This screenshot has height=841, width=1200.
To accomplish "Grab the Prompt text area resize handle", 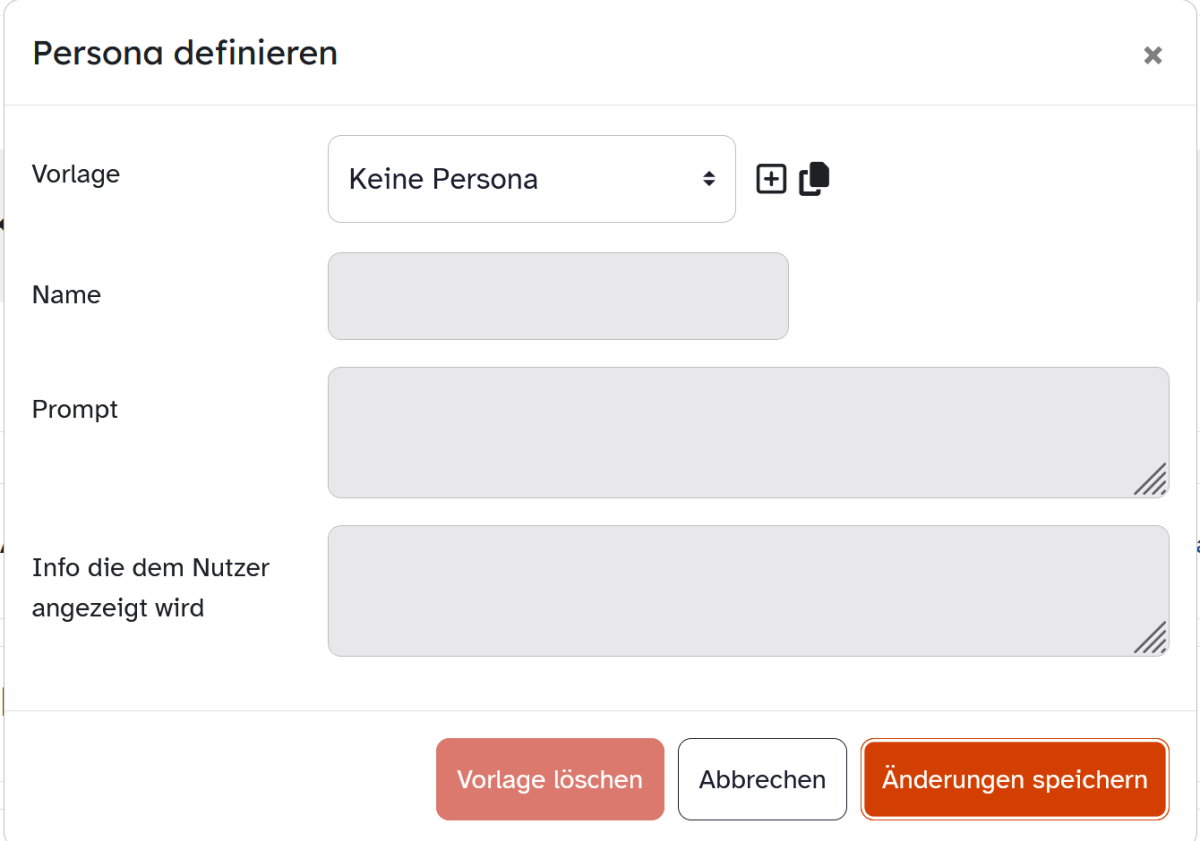I will [x=1151, y=480].
